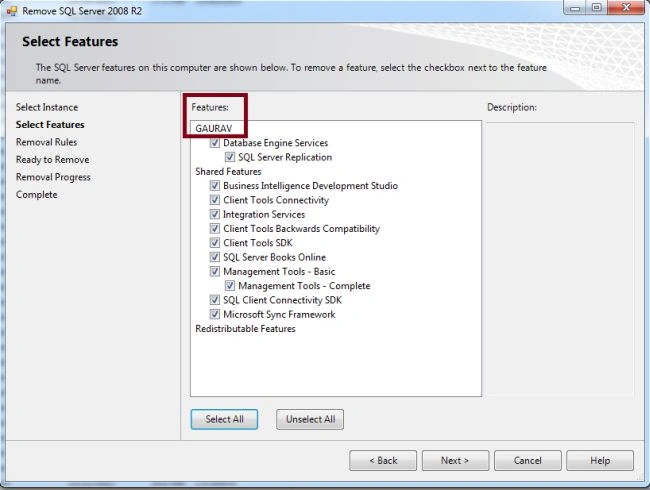This screenshot has height=490, width=650.
Task: Click the Database Engine Services label
Action: [x=276, y=143]
